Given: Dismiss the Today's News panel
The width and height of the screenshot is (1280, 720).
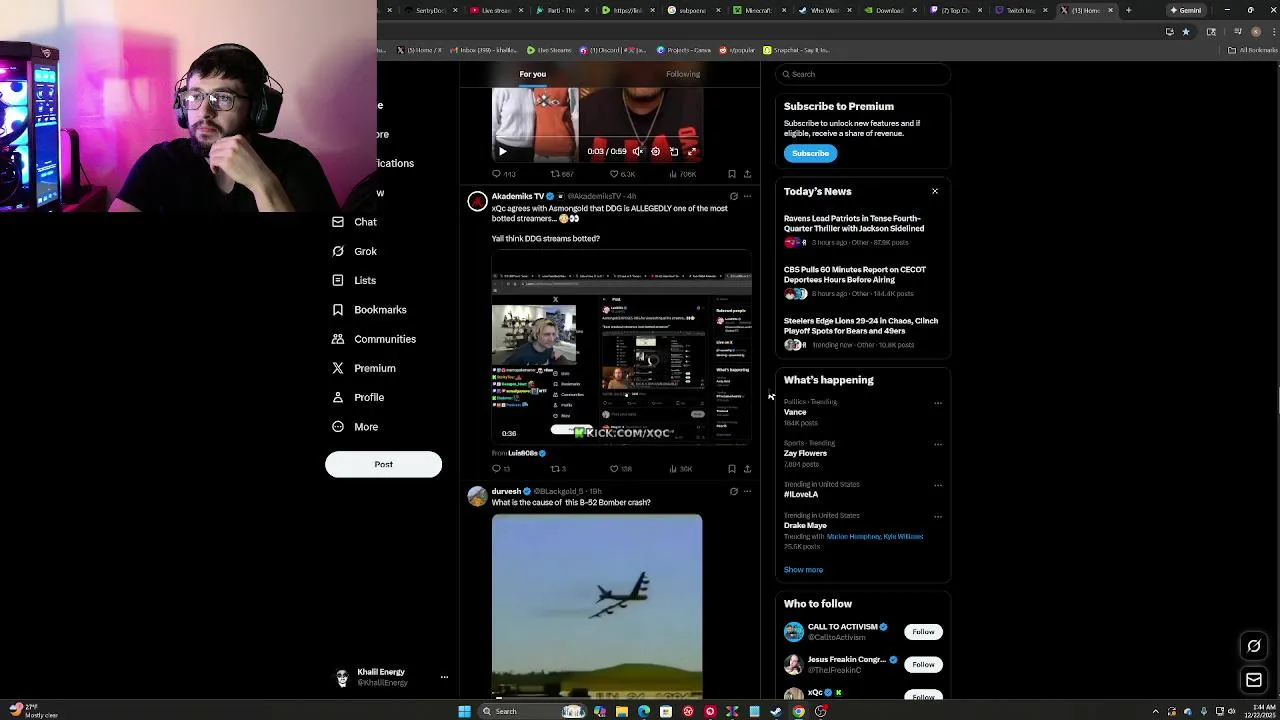Looking at the screenshot, I should [x=935, y=191].
